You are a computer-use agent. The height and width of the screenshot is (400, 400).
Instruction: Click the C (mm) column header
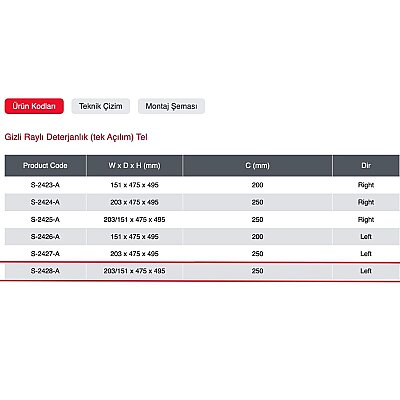(257, 165)
